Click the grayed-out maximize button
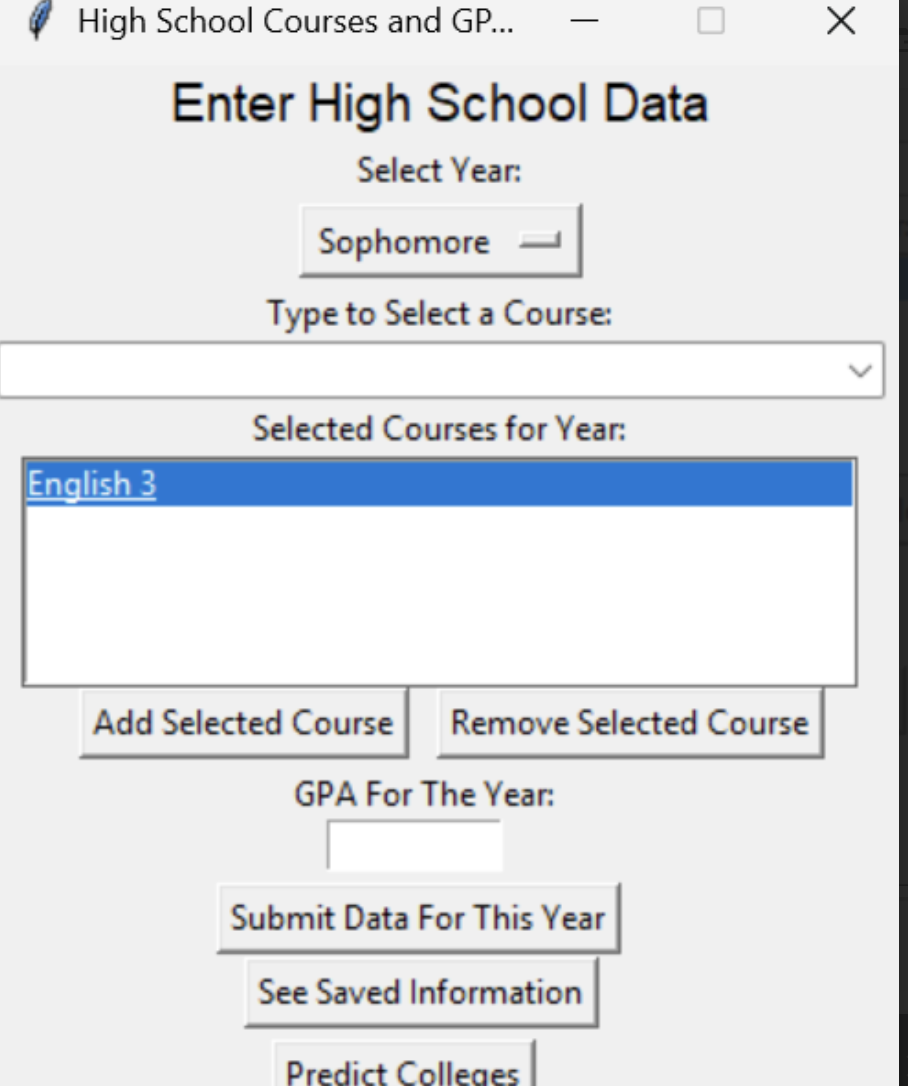Image resolution: width=908 pixels, height=1086 pixels. pos(711,21)
